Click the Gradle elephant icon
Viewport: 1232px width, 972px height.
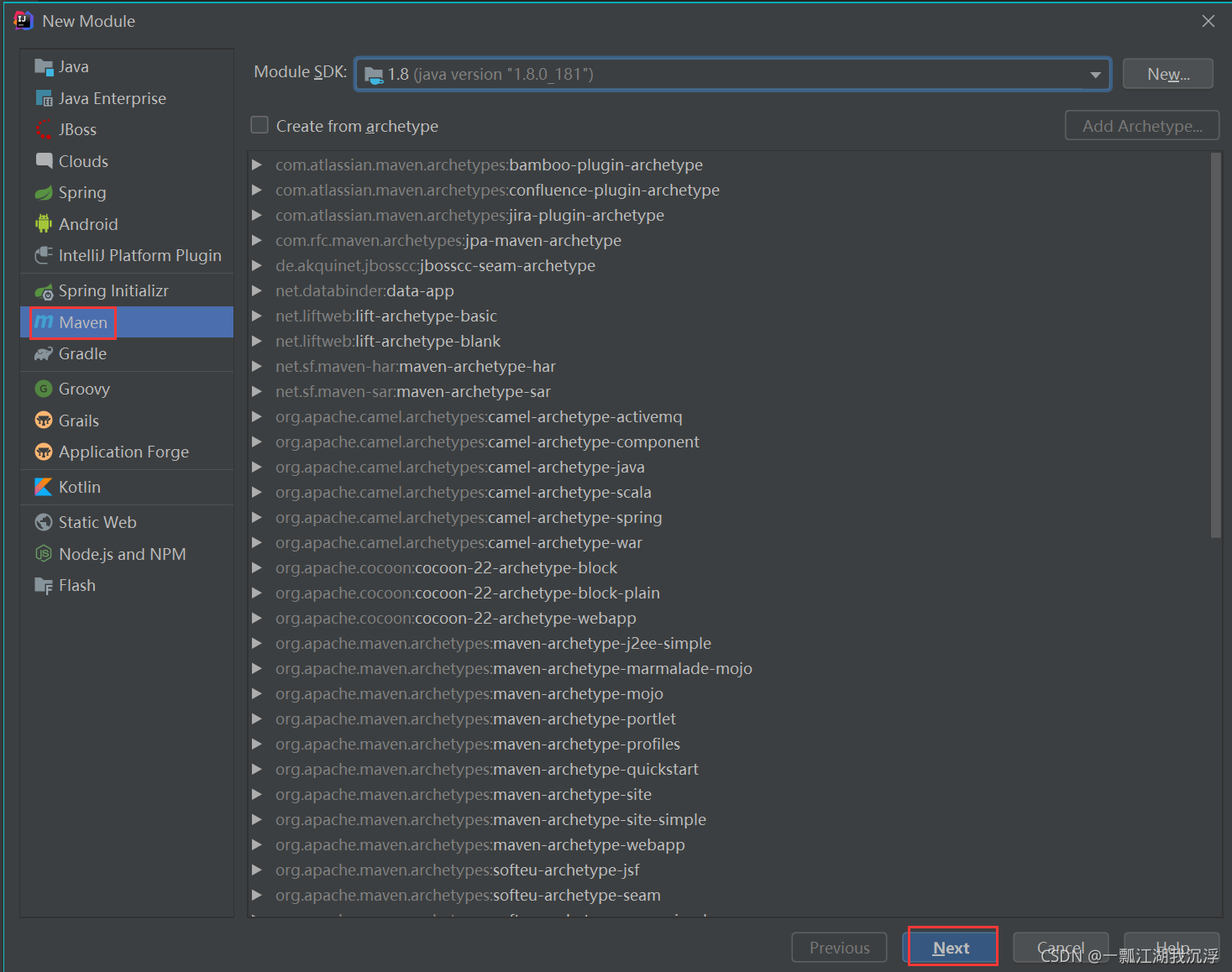pos(44,353)
